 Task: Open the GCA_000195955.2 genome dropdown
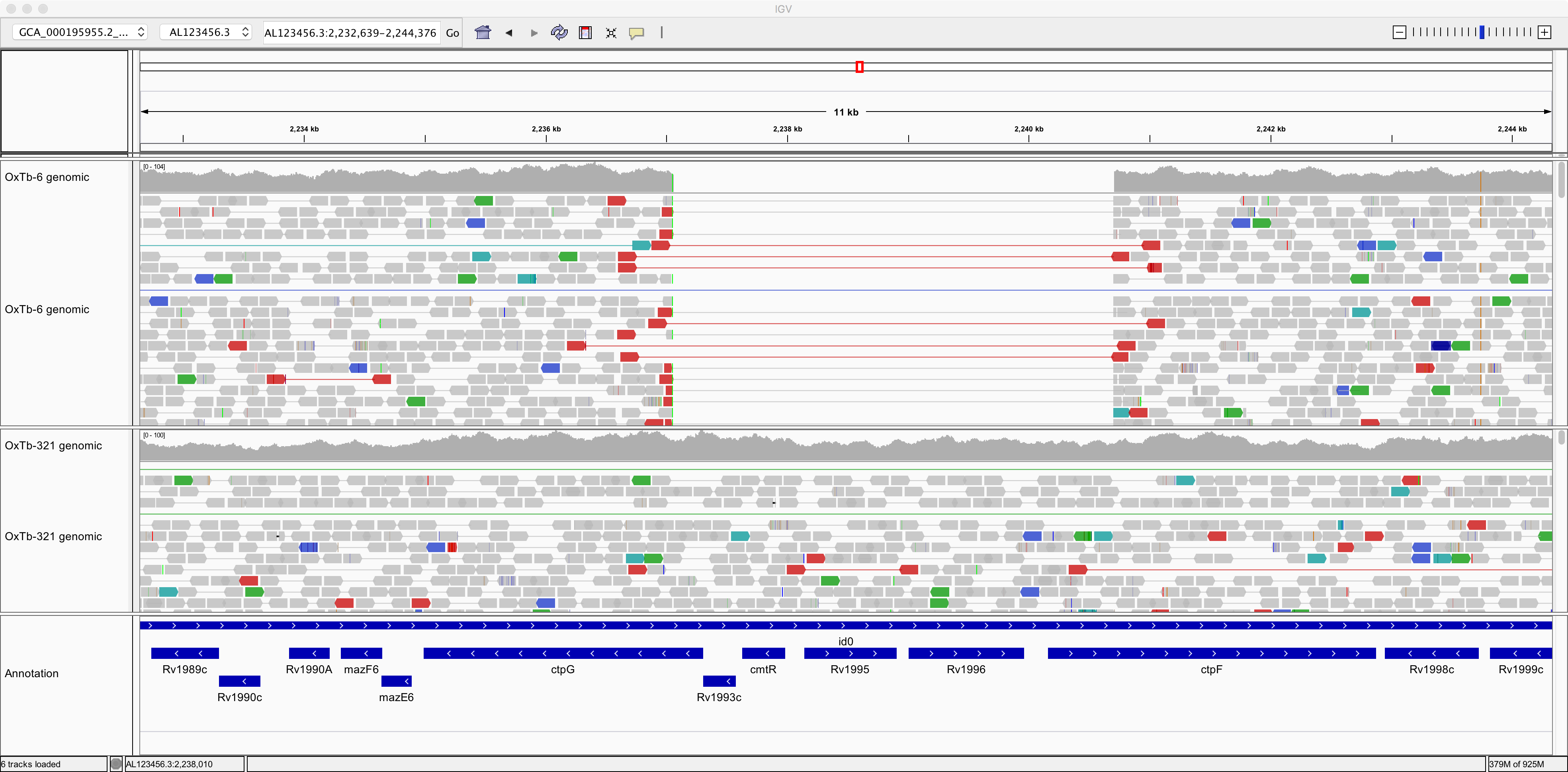(x=80, y=32)
